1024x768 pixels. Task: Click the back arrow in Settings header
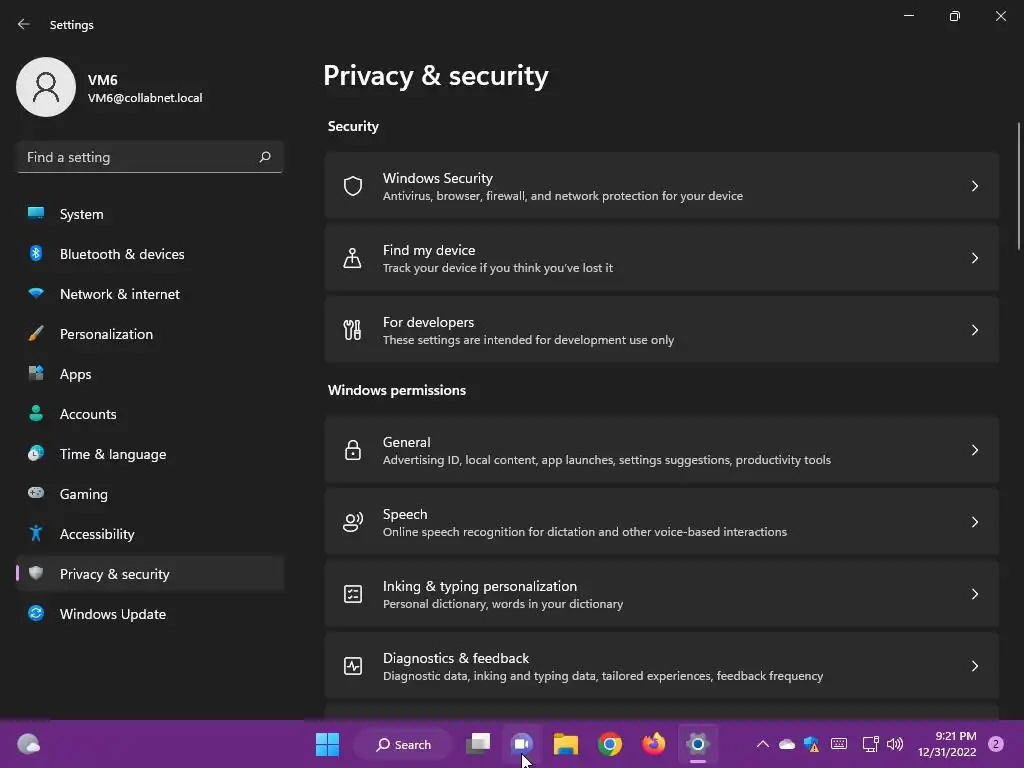click(x=24, y=24)
